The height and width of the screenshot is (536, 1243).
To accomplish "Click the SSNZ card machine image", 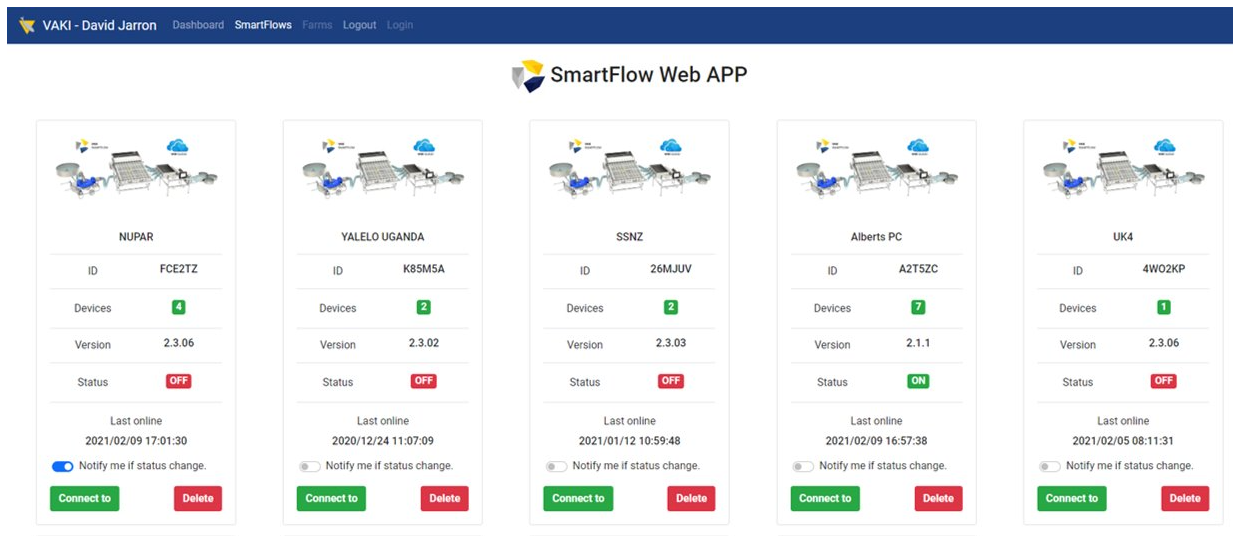I will click(630, 170).
